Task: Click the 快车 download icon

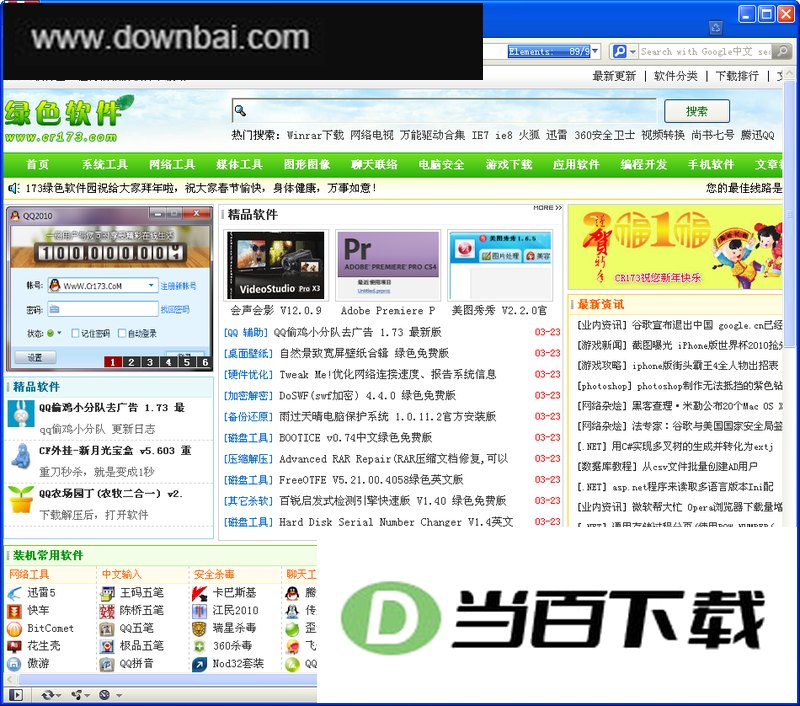Action: [14, 611]
